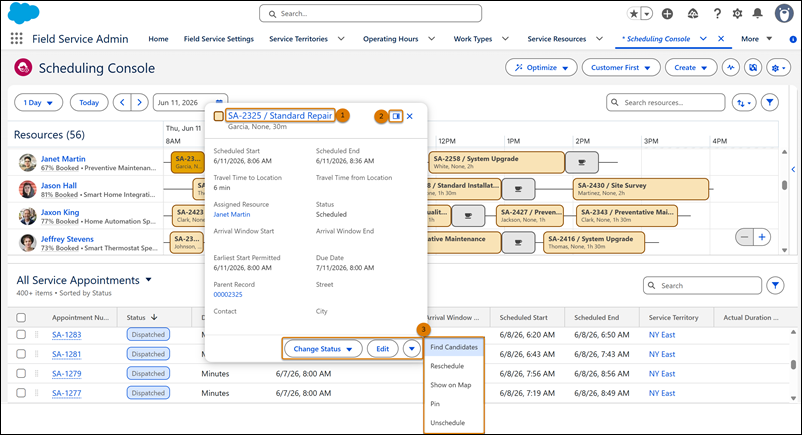Open the Field Service Settings tab
The image size is (802, 435).
218,39
